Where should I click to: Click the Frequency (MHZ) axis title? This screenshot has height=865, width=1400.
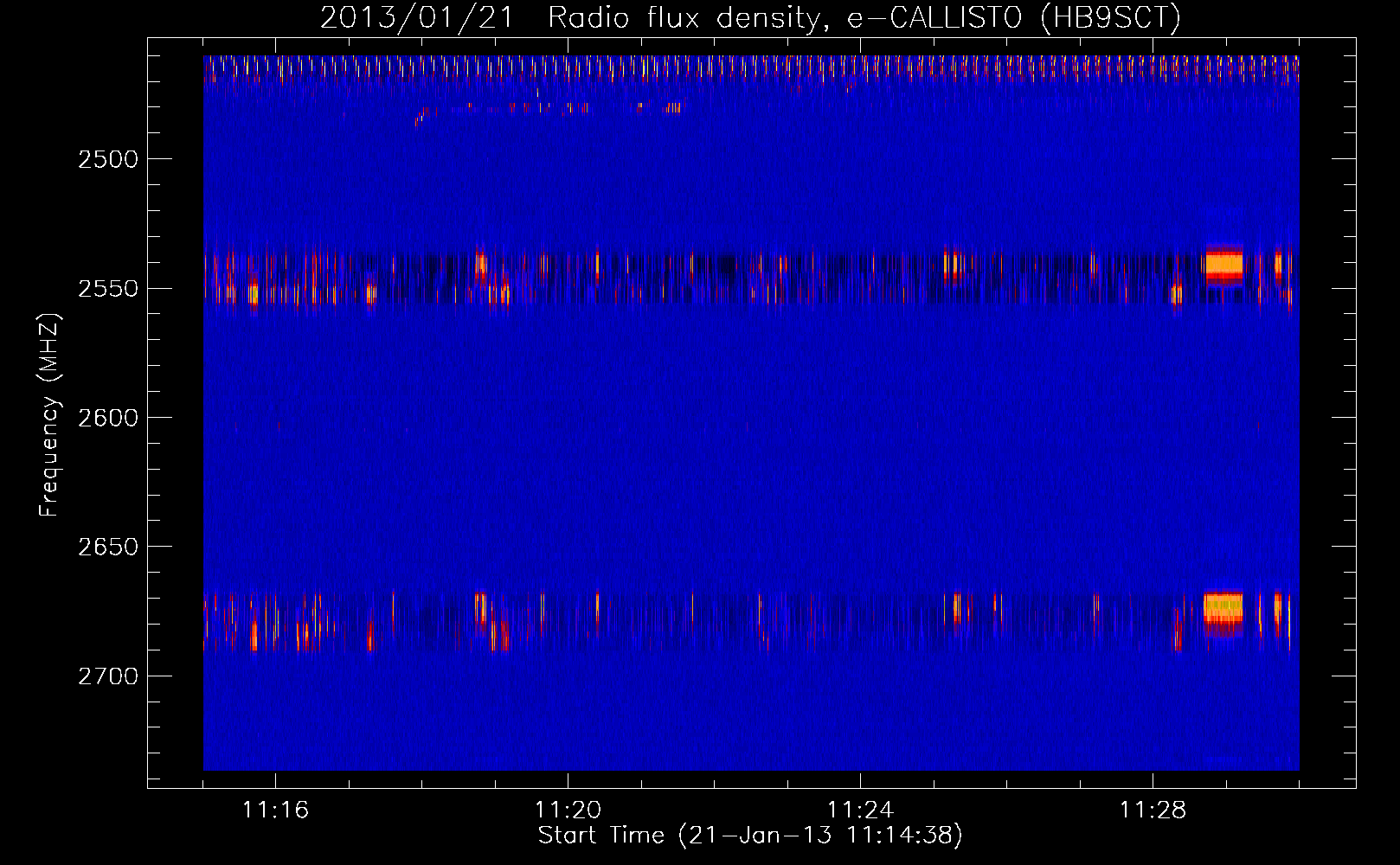49,415
